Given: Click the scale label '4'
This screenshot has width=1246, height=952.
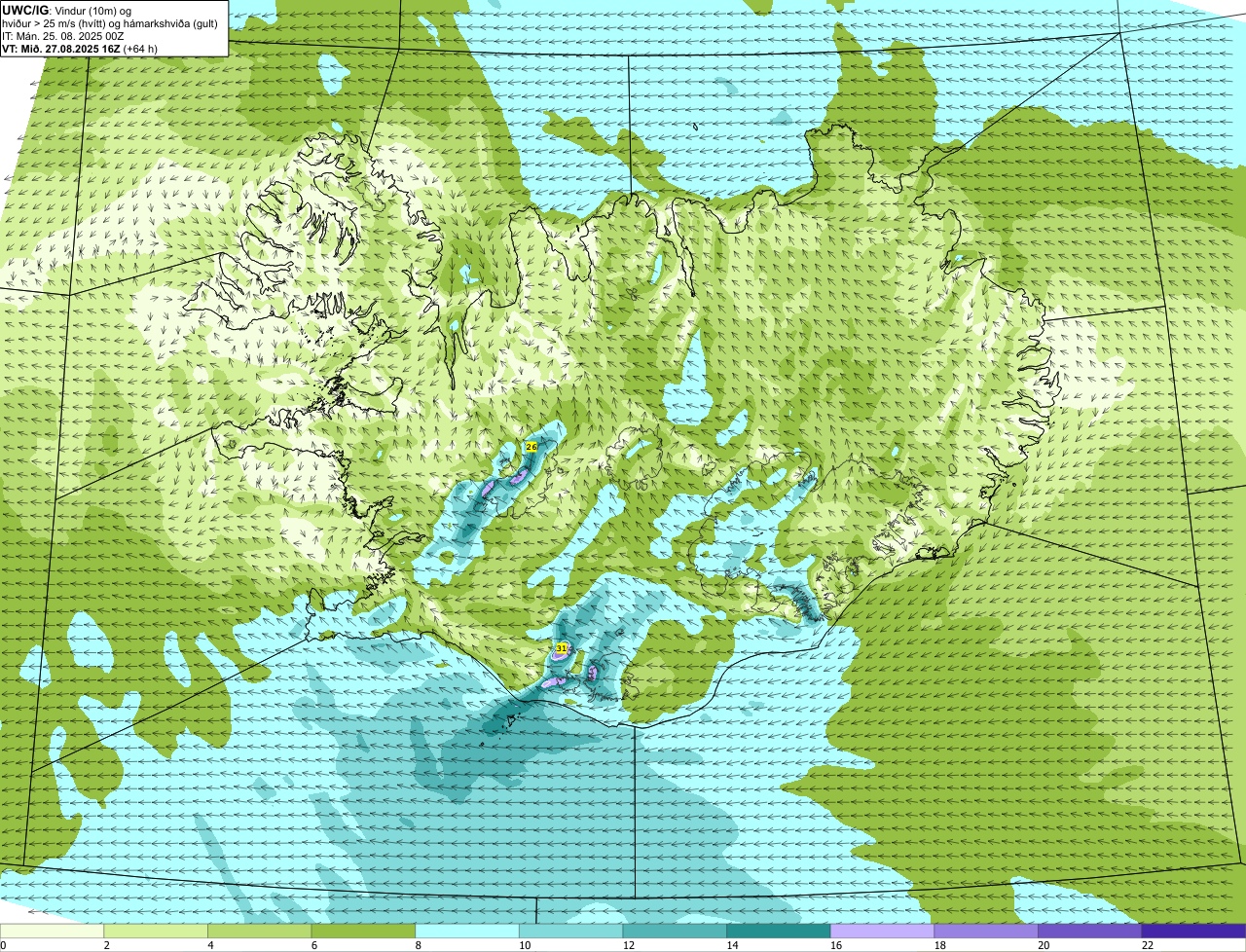Looking at the screenshot, I should tap(210, 944).
